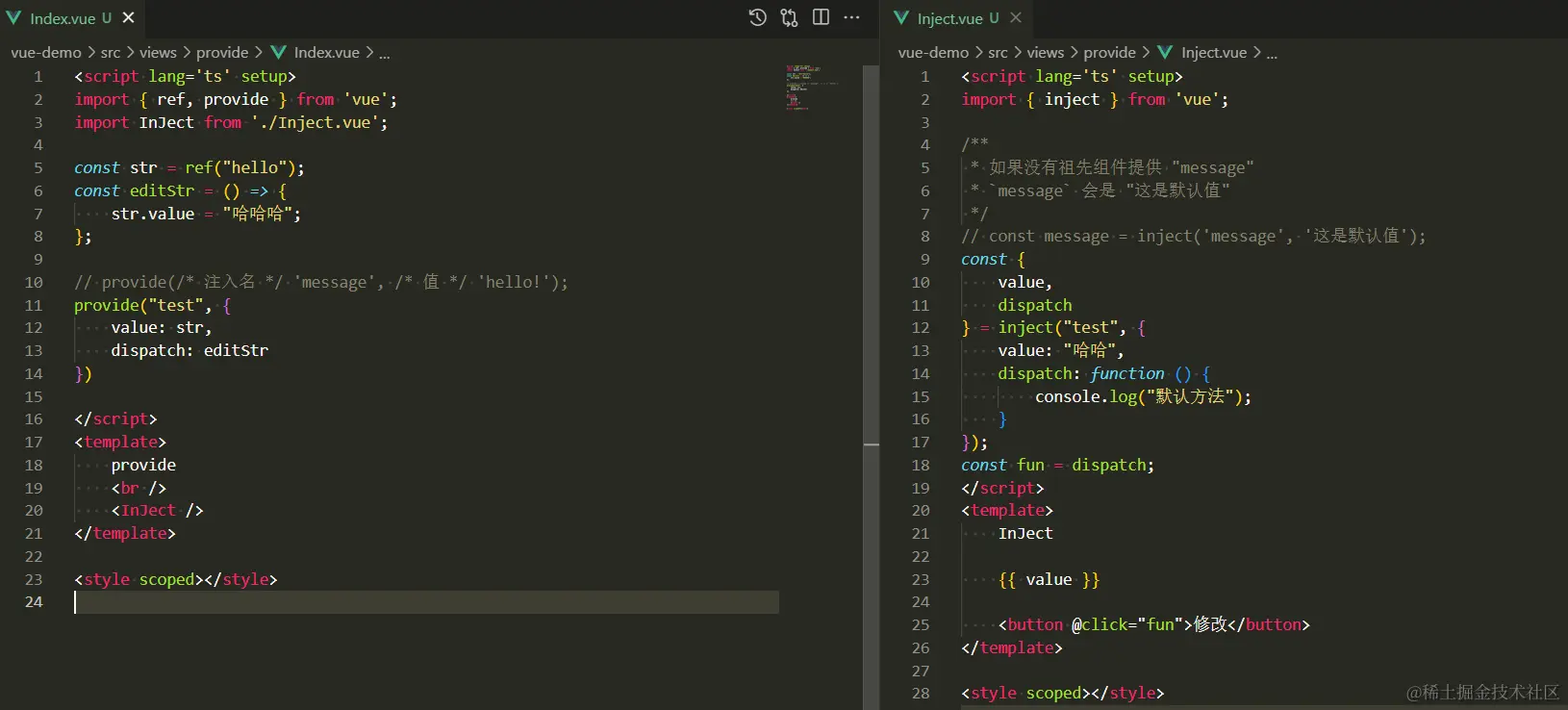Click provide in the left breadcrumb
Viewport: 1568px width, 710px height.
[x=222, y=53]
